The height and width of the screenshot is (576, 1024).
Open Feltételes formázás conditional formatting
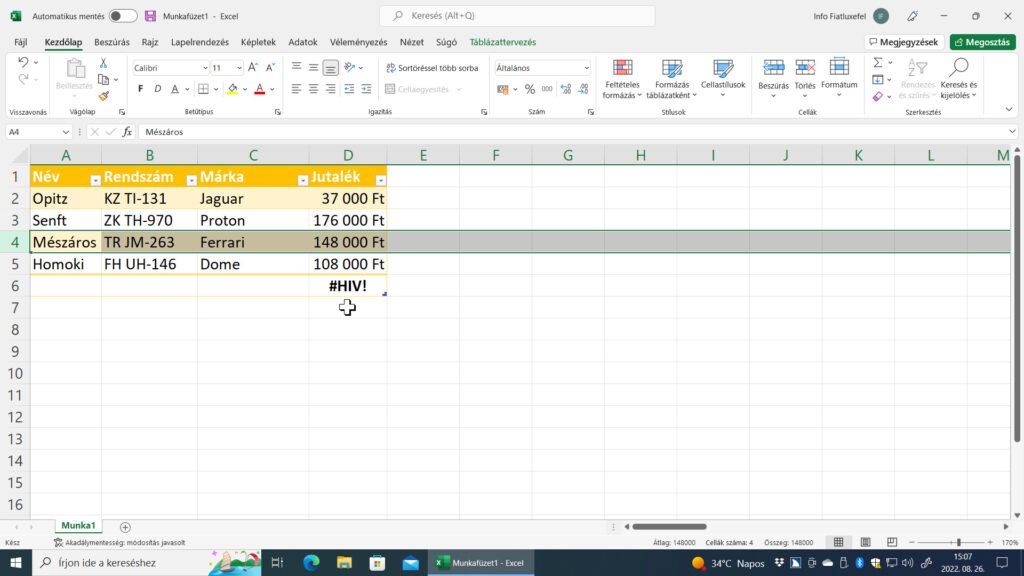pyautogui.click(x=622, y=79)
